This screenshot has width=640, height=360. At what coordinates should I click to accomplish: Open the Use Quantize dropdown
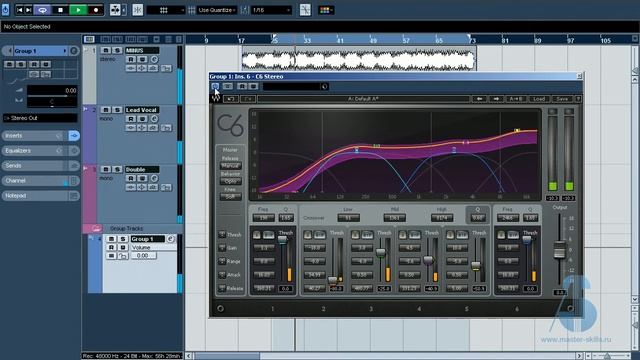pyautogui.click(x=217, y=10)
